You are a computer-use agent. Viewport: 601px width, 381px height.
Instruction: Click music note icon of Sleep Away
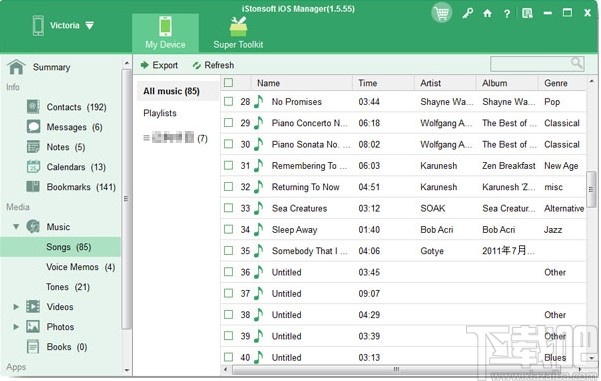(259, 230)
